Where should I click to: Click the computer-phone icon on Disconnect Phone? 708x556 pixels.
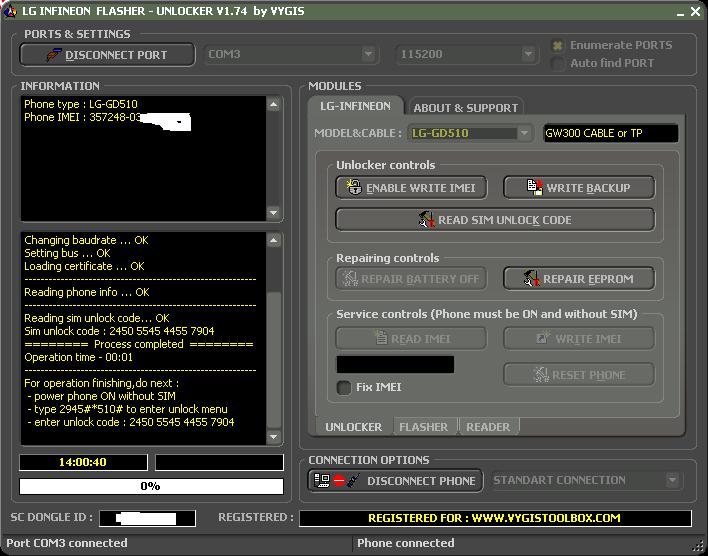pyautogui.click(x=322, y=480)
